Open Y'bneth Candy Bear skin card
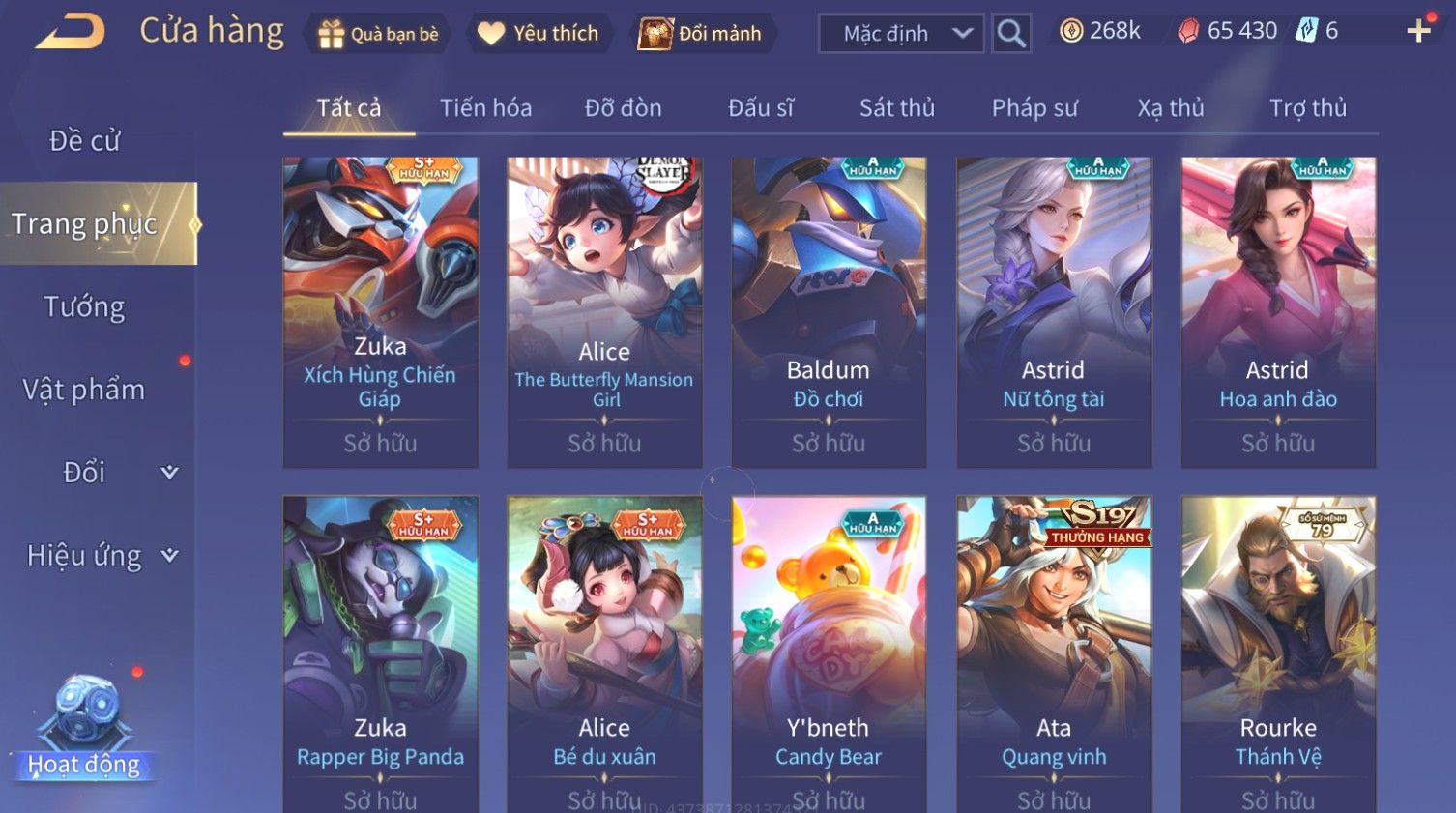Viewport: 1456px width, 813px height. click(829, 654)
